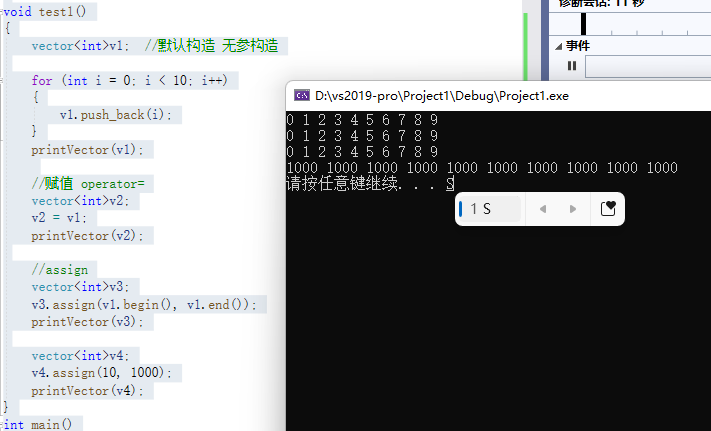Click the "printVector(v1);" line
Screen dimensions: 711x431
point(88,150)
